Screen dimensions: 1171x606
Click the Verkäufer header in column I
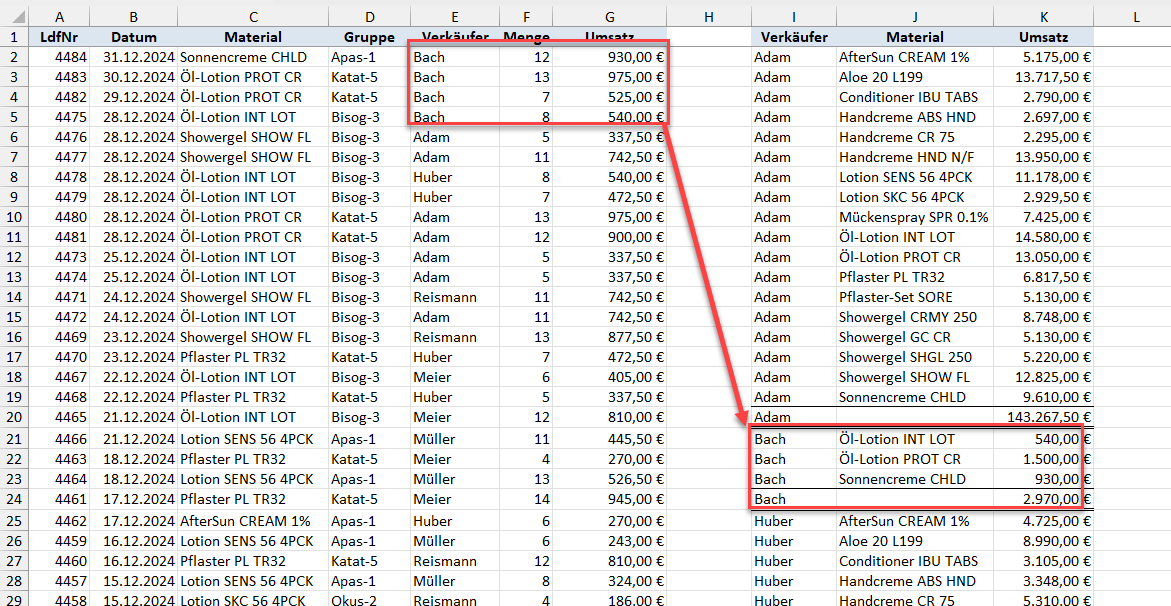point(793,37)
